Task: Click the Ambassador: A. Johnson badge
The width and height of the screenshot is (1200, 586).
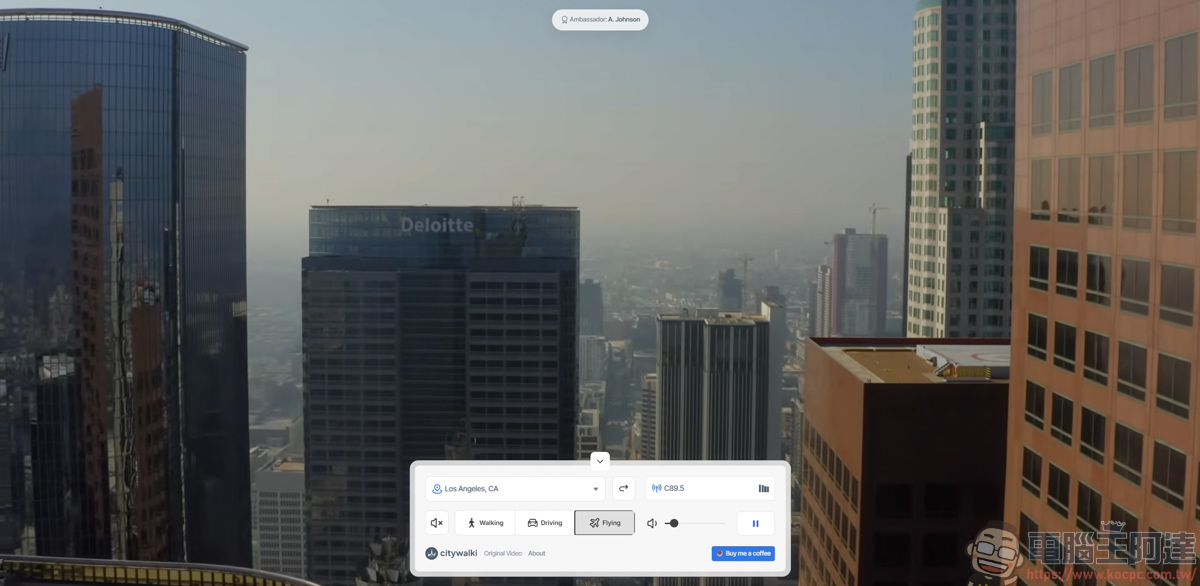Action: tap(600, 19)
